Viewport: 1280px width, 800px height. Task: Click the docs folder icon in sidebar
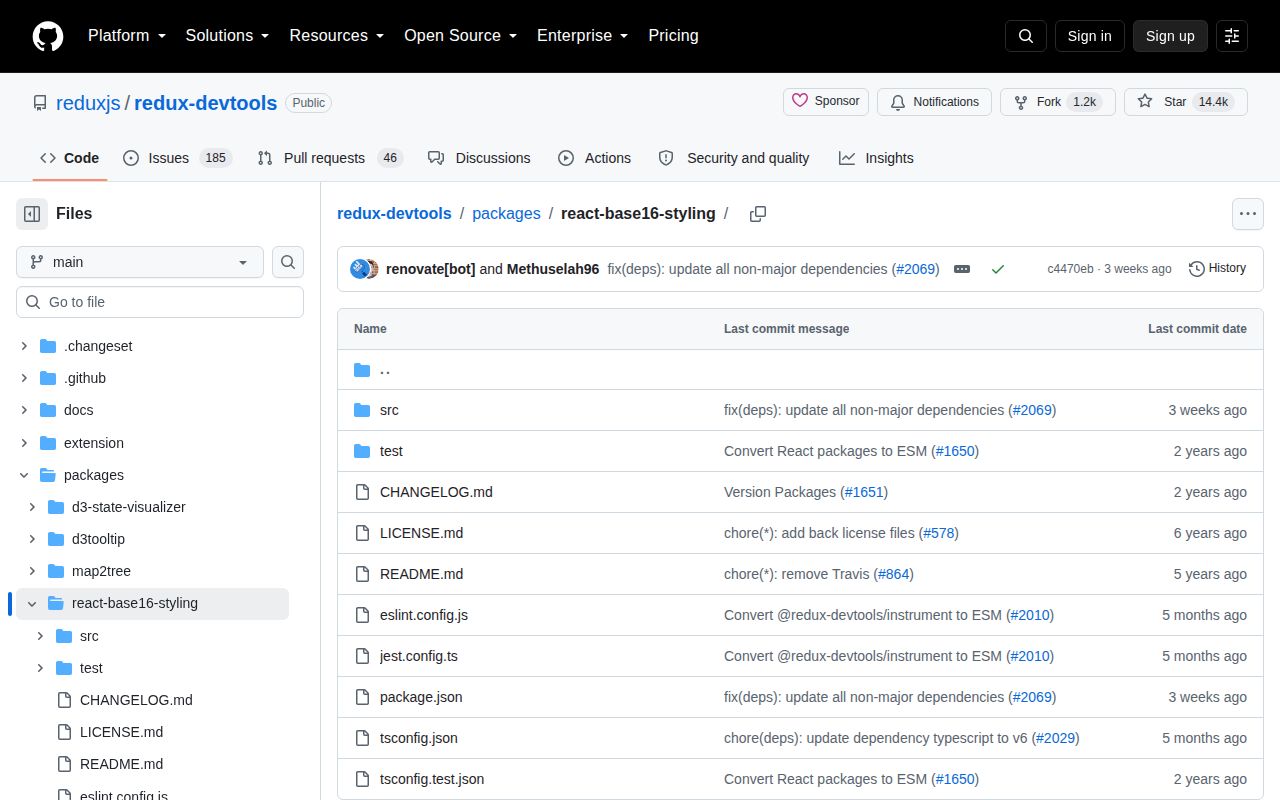tap(48, 410)
